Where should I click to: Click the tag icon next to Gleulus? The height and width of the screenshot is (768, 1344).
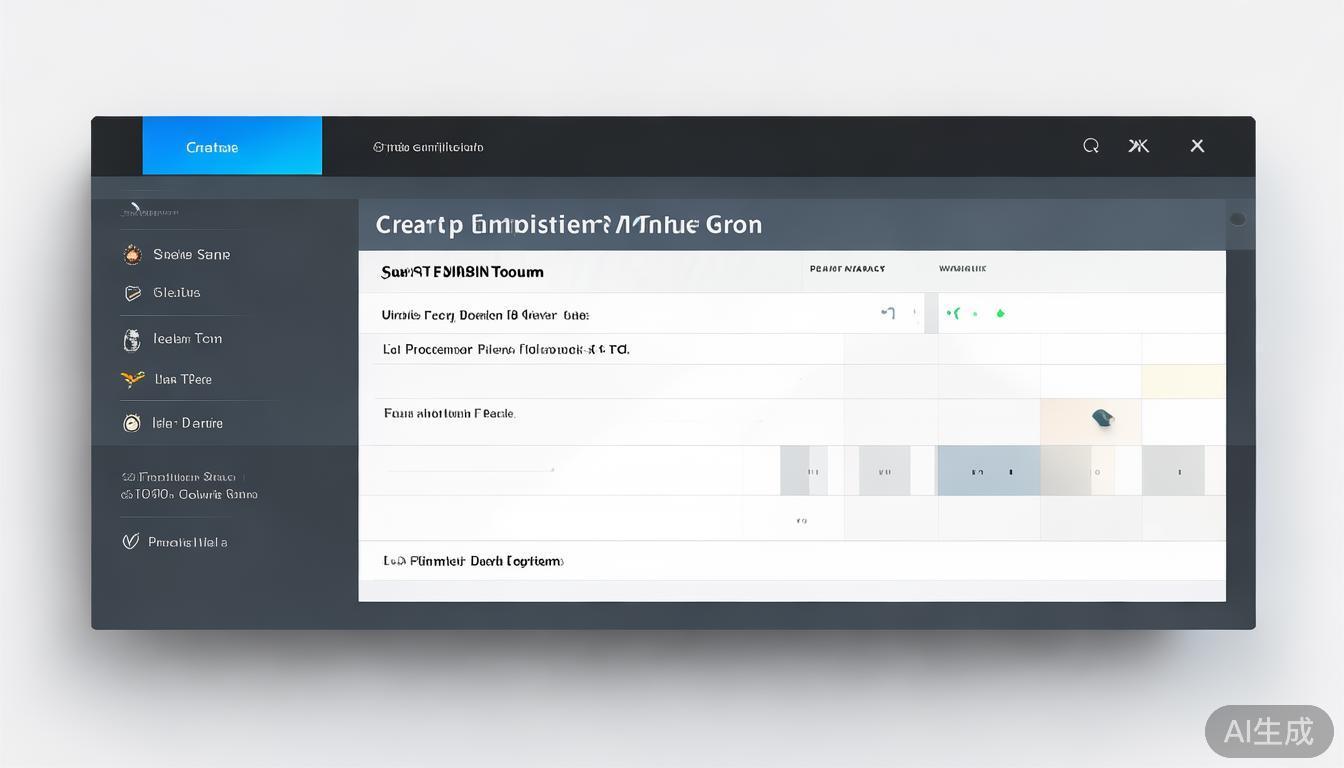tap(132, 293)
